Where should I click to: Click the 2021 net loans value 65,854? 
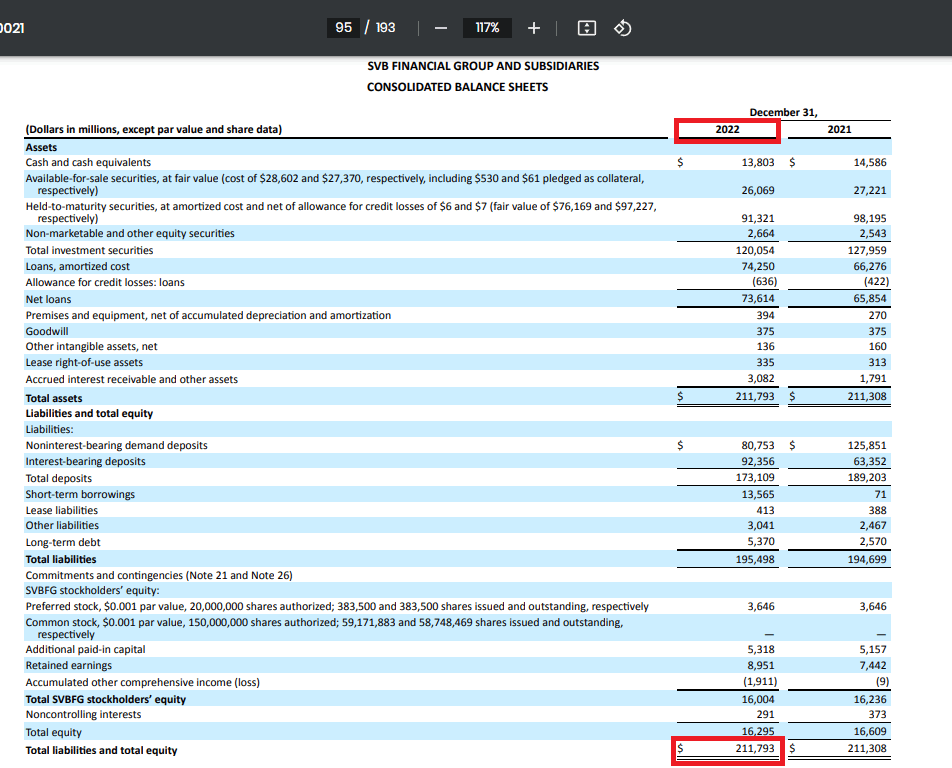(869, 299)
